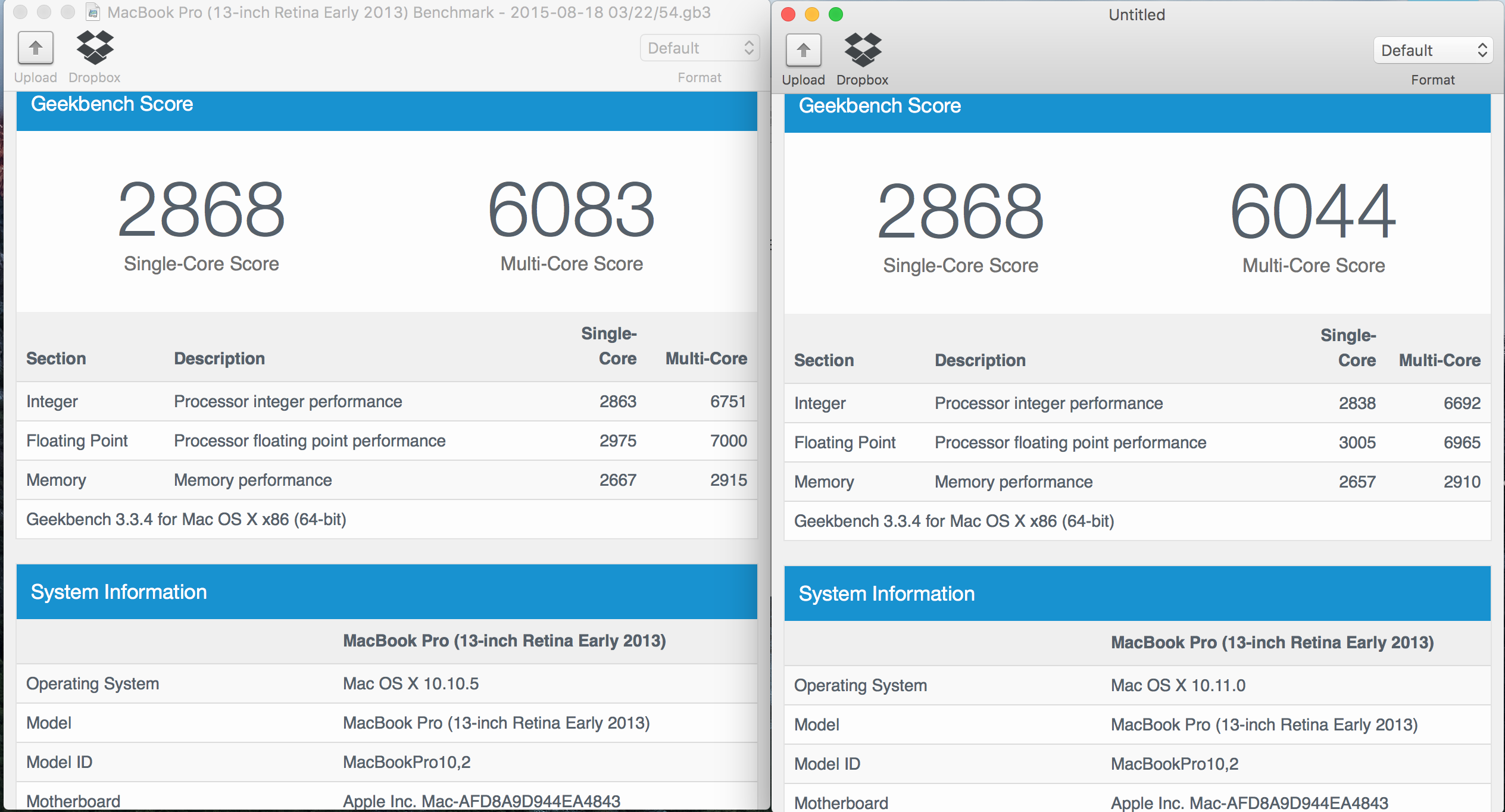
Task: Click single-core score 2868 in left window
Action: [x=201, y=210]
